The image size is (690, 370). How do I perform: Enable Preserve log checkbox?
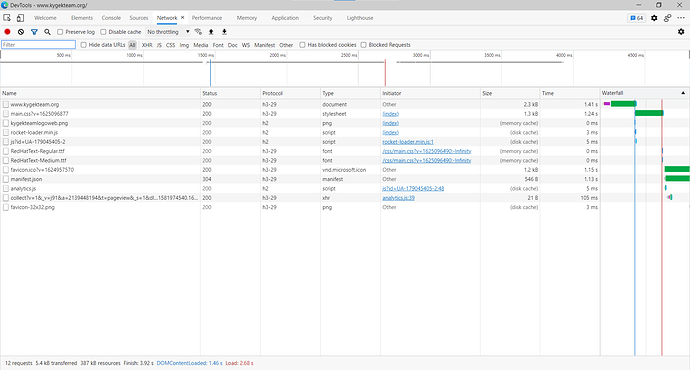60,32
